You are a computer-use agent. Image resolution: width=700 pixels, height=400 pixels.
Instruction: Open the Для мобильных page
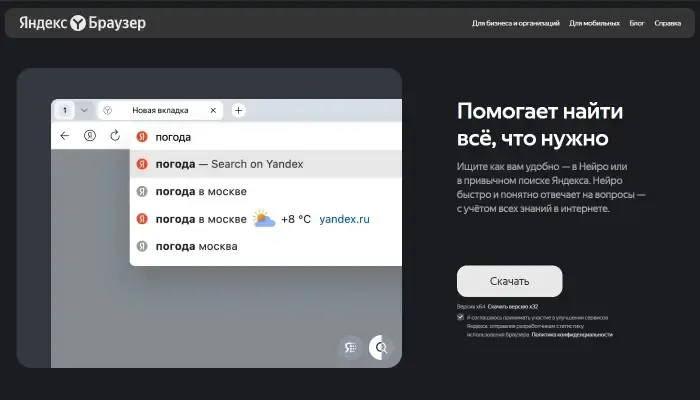tap(594, 23)
